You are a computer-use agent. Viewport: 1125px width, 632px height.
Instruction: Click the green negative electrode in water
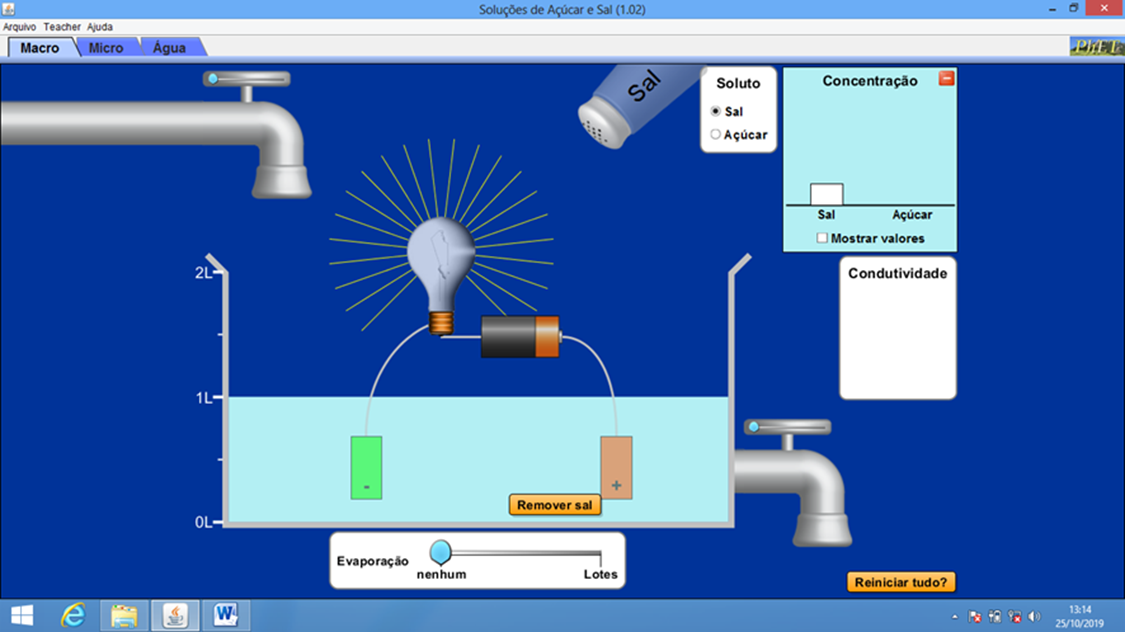tap(366, 467)
